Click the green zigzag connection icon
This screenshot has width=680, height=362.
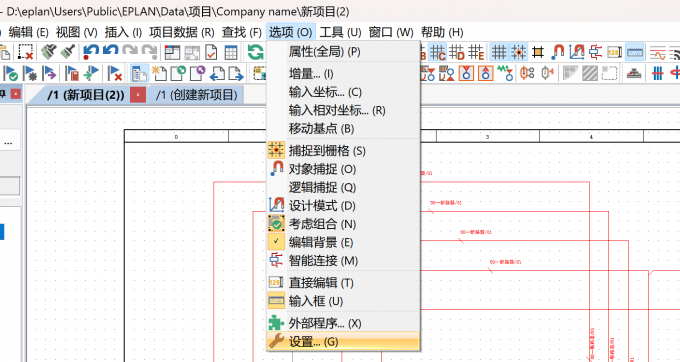pos(505,73)
